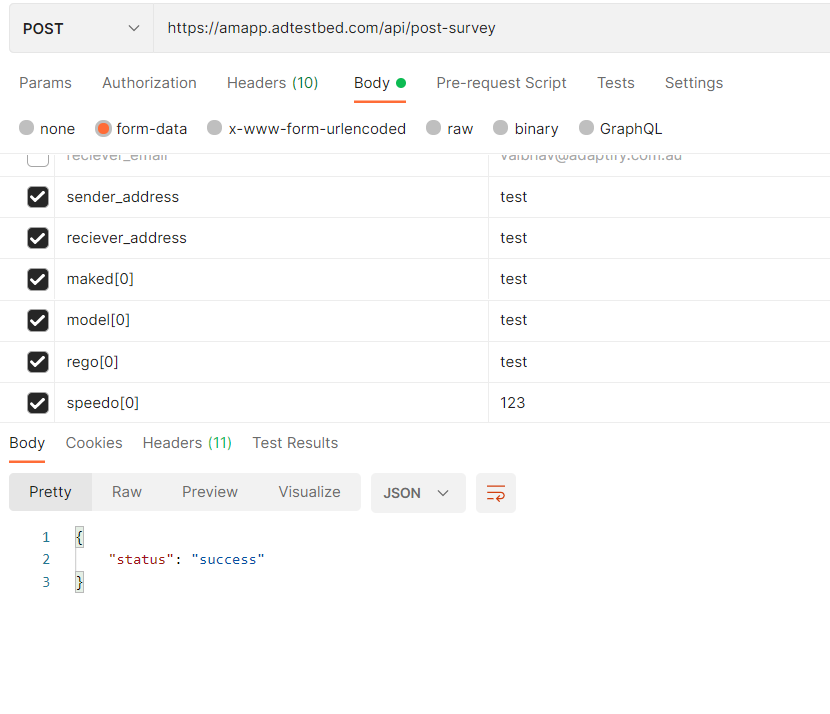Click the sender_address key cell

tap(272, 197)
